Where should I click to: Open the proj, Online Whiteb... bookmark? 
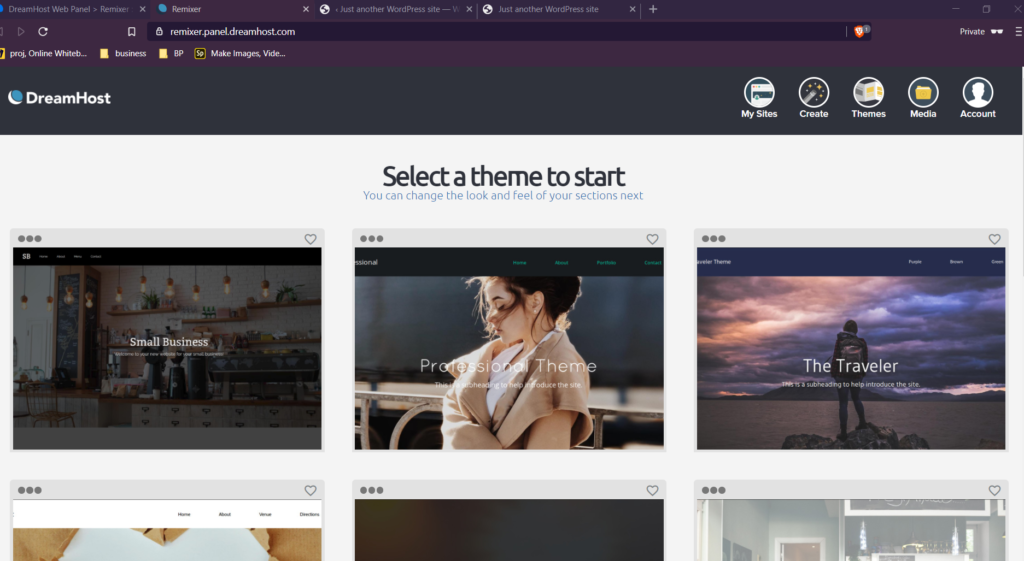pyautogui.click(x=43, y=54)
